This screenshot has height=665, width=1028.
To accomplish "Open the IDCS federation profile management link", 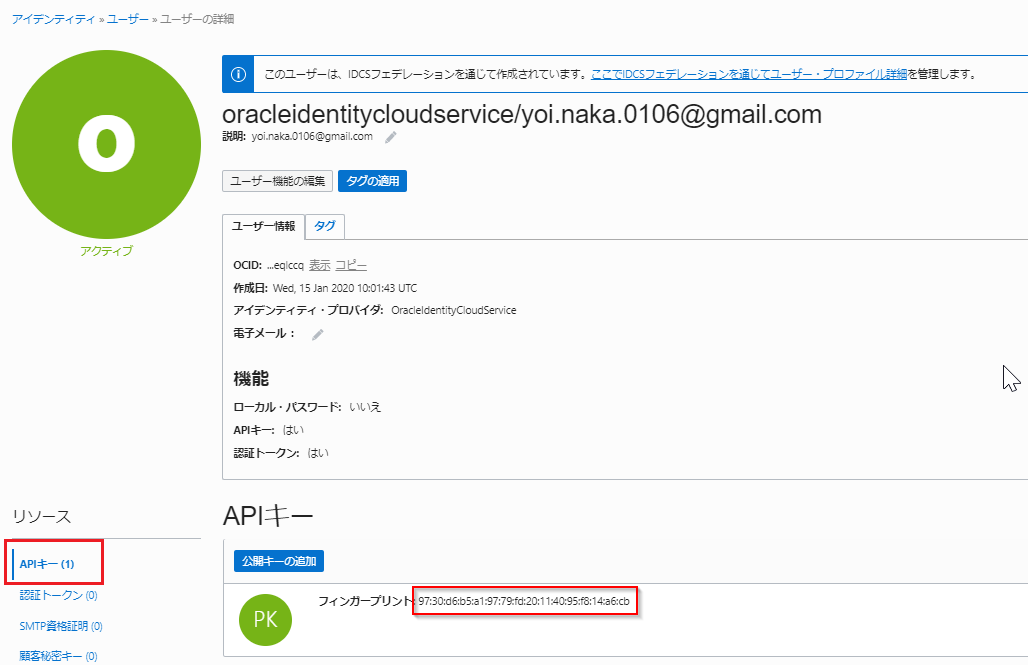I will (749, 74).
